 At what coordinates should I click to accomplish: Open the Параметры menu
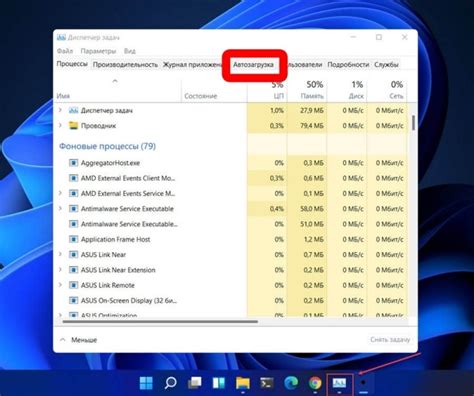coord(98,51)
